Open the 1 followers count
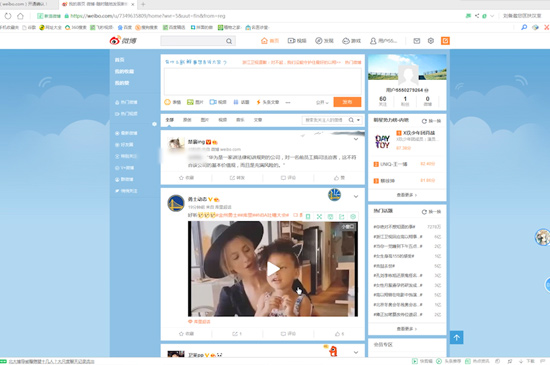Image resolution: width=550 pixels, height=365 pixels. tap(405, 101)
